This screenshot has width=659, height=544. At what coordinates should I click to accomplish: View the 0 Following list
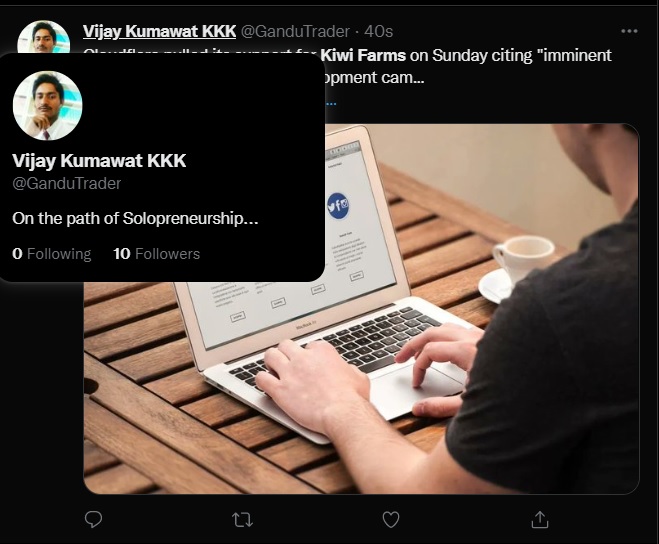coord(52,254)
